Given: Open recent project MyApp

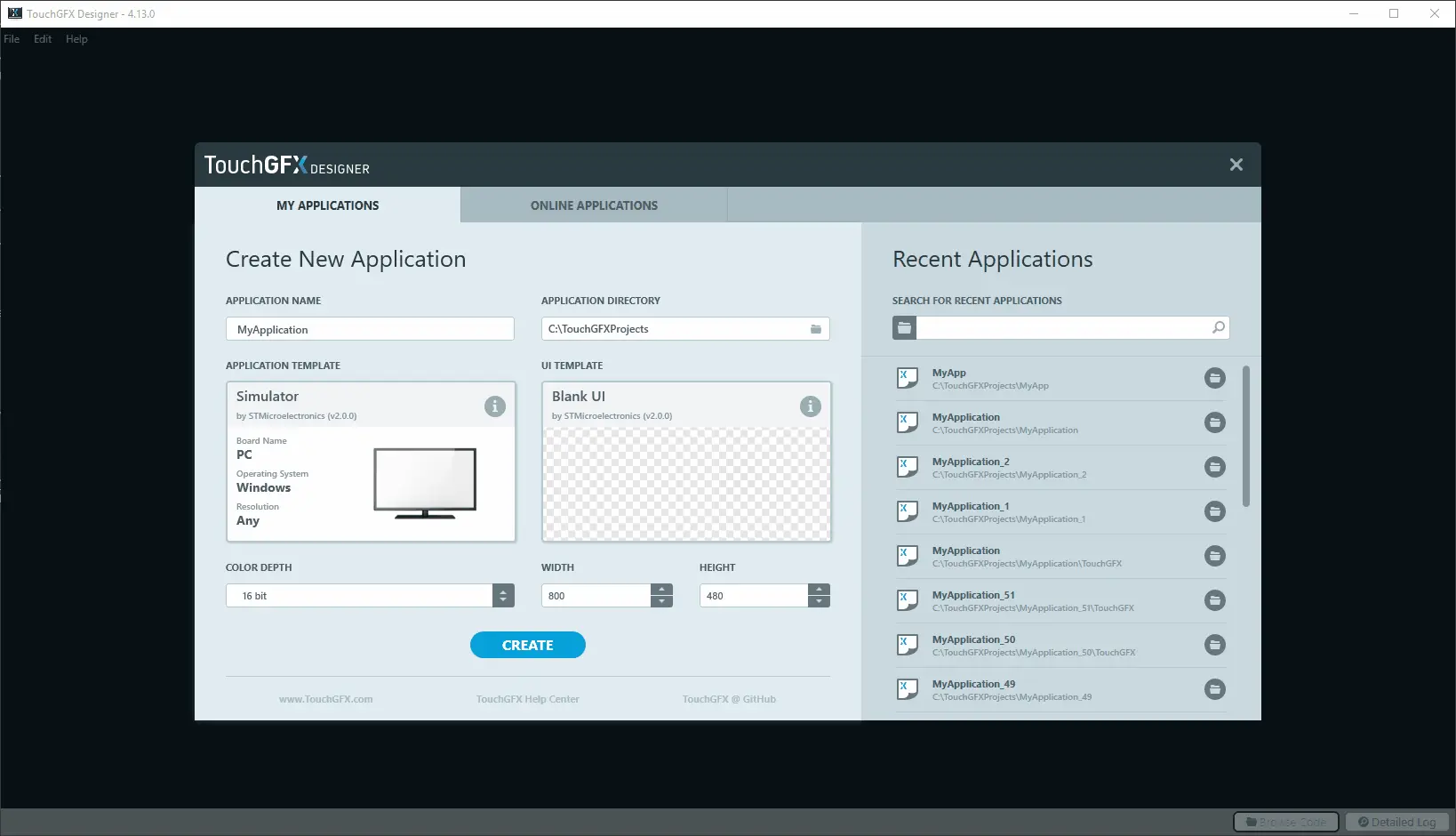Looking at the screenshot, I should (x=1060, y=378).
